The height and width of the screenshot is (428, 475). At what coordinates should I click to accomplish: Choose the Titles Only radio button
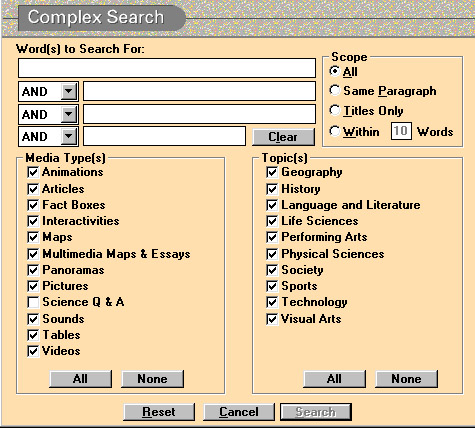click(x=334, y=110)
